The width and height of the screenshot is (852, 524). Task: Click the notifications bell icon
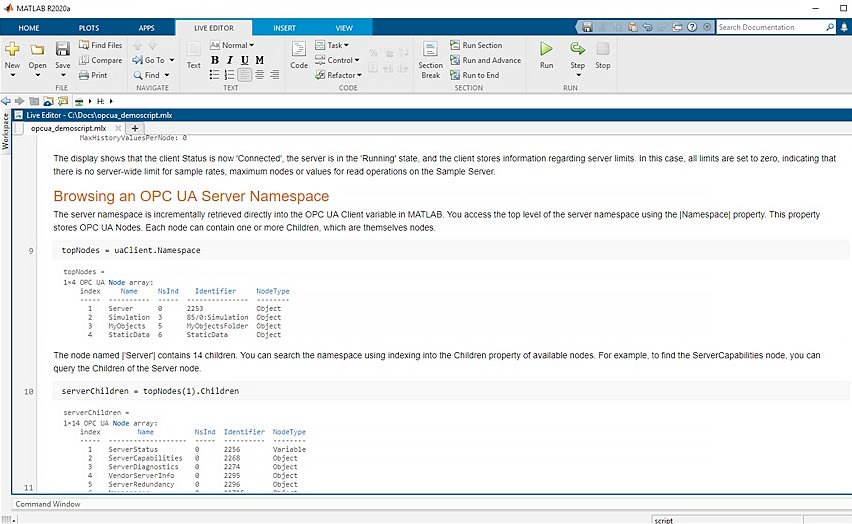842,27
